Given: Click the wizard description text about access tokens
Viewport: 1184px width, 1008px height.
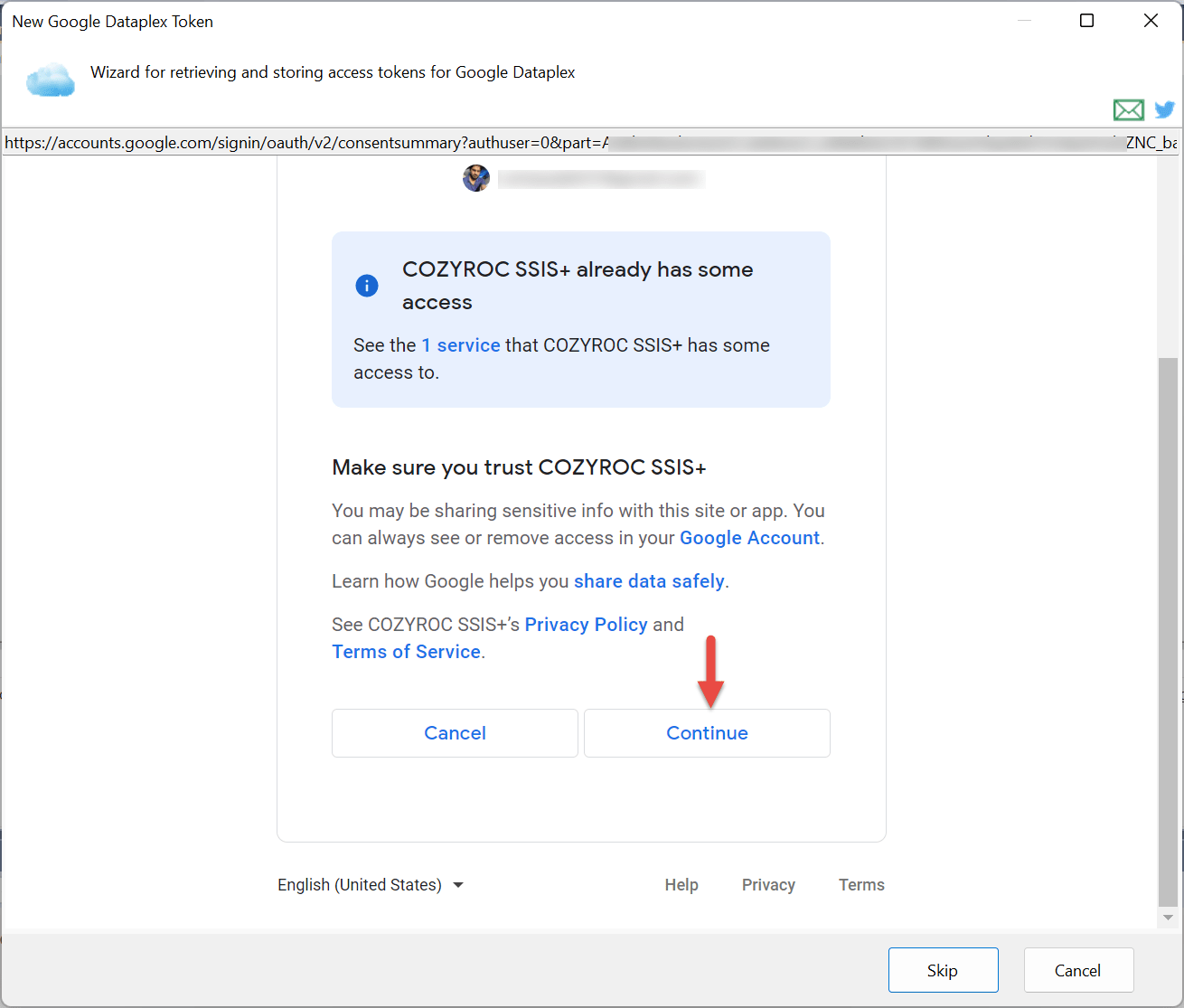Looking at the screenshot, I should point(333,72).
